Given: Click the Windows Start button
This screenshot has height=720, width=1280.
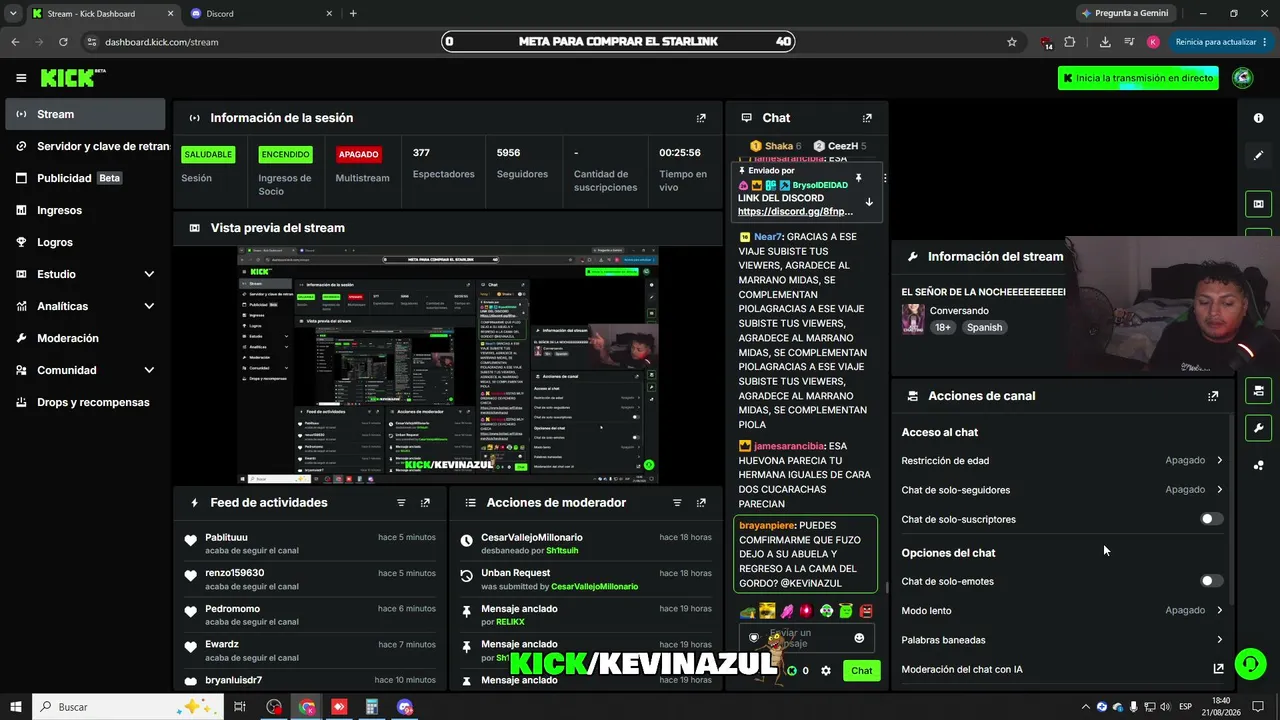Looking at the screenshot, I should [15, 707].
